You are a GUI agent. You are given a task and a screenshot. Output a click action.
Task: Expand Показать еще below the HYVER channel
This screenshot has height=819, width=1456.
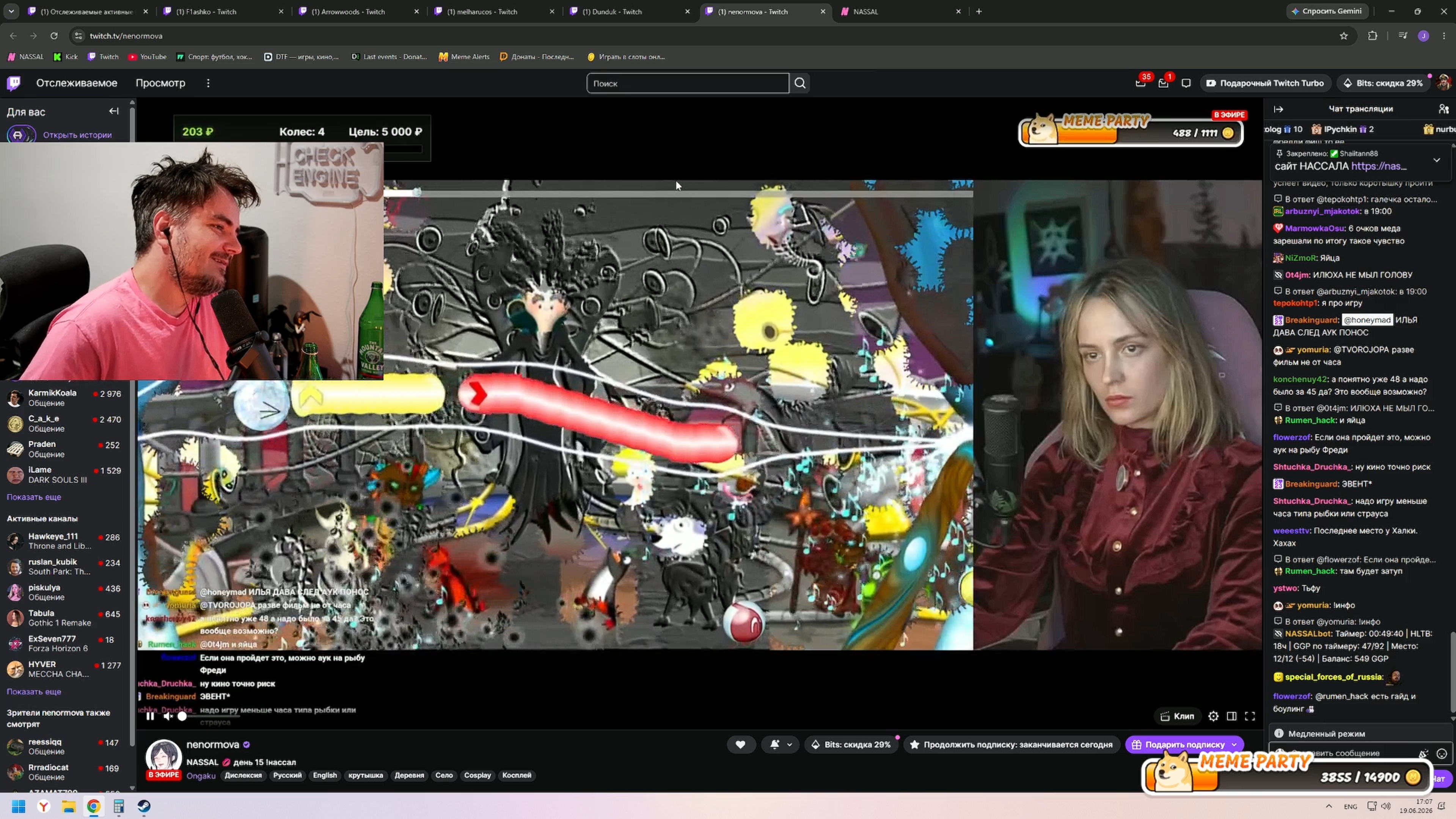(34, 691)
